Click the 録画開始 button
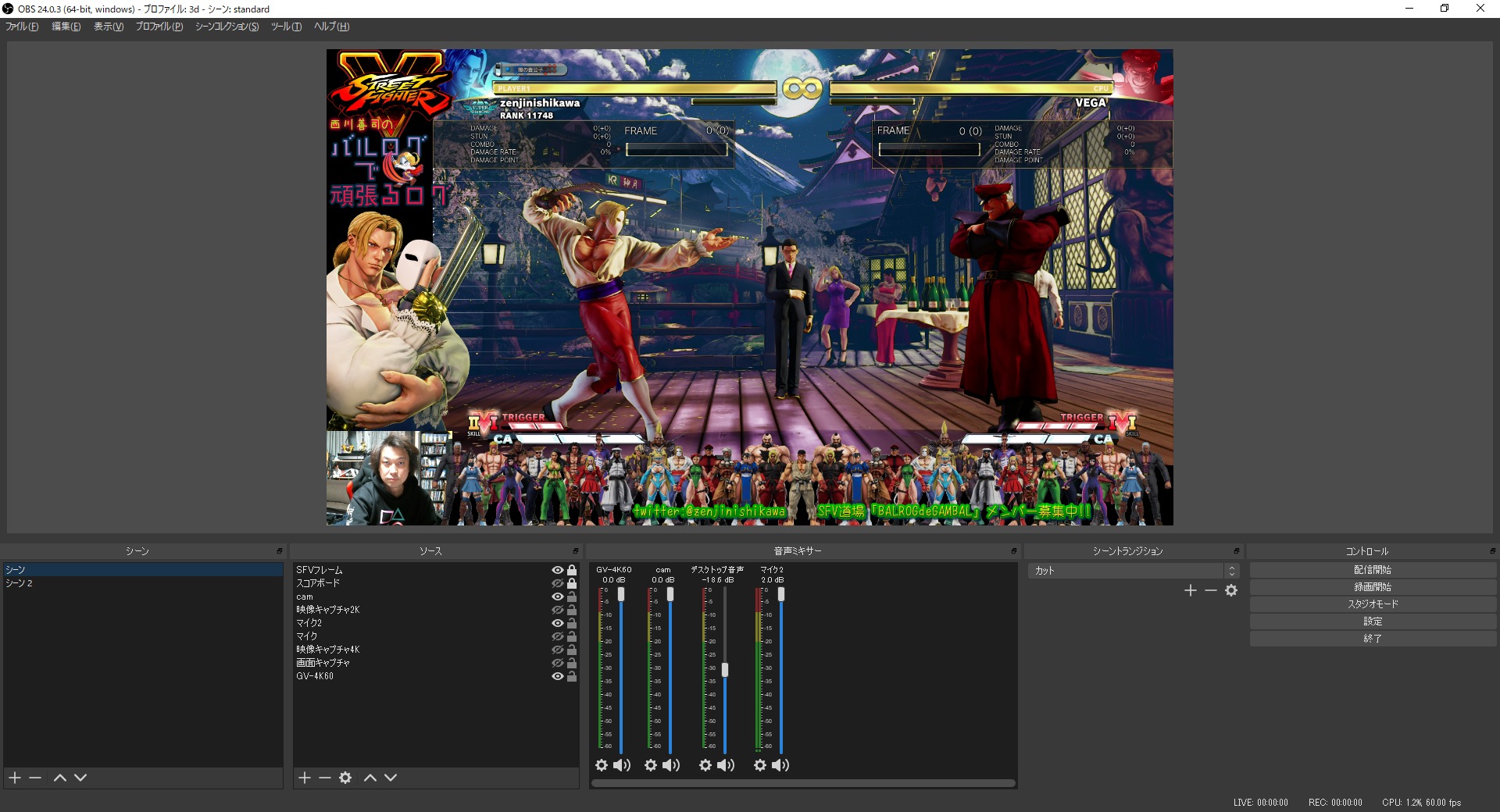The height and width of the screenshot is (812, 1500). (1373, 587)
